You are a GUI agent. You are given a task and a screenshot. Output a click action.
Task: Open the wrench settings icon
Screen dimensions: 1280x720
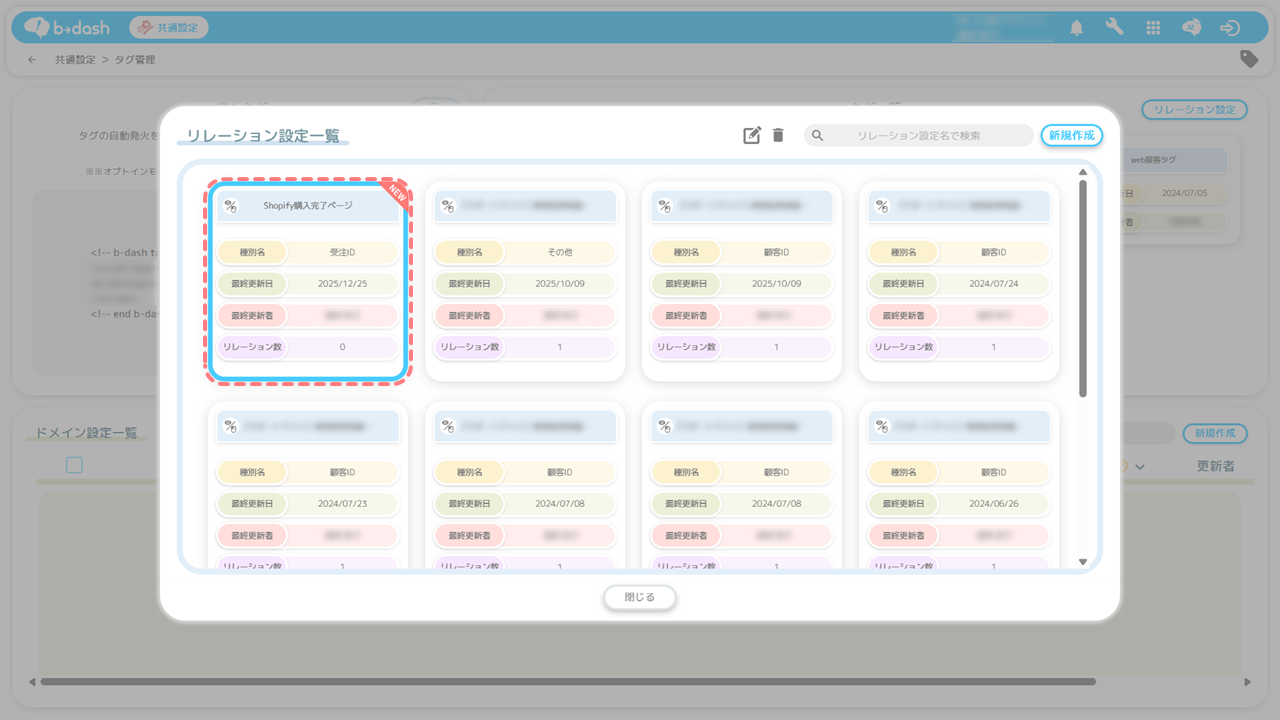(1114, 28)
